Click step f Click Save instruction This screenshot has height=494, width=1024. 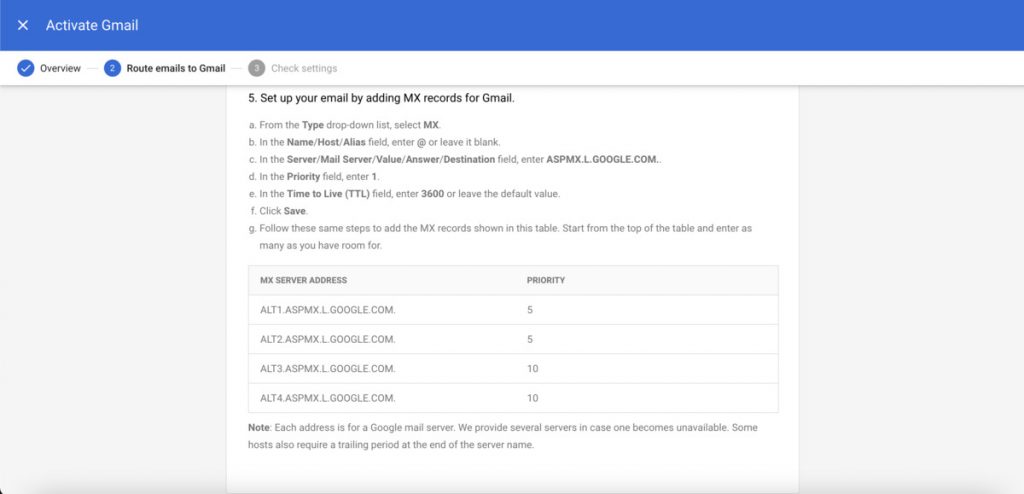278,211
